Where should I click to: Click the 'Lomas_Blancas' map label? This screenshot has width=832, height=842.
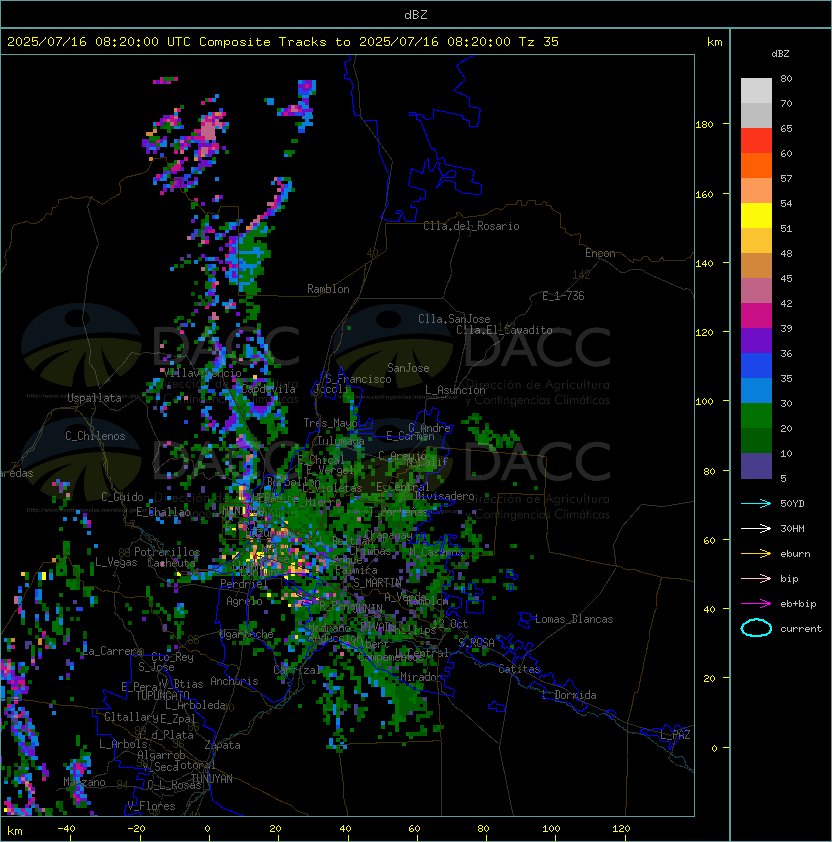click(574, 619)
